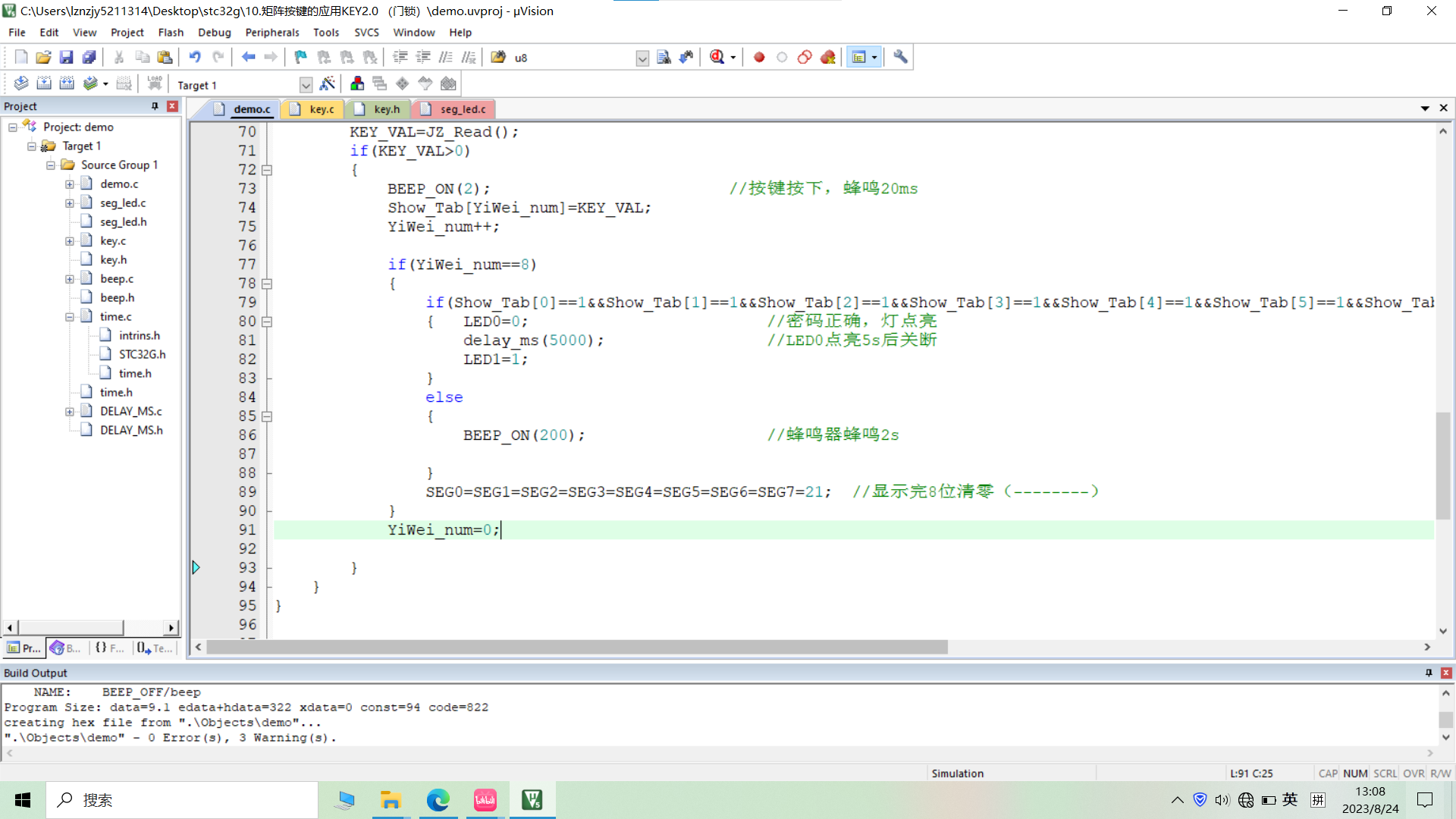The height and width of the screenshot is (819, 1456).
Task: Close the Build Output panel
Action: pyautogui.click(x=1446, y=673)
